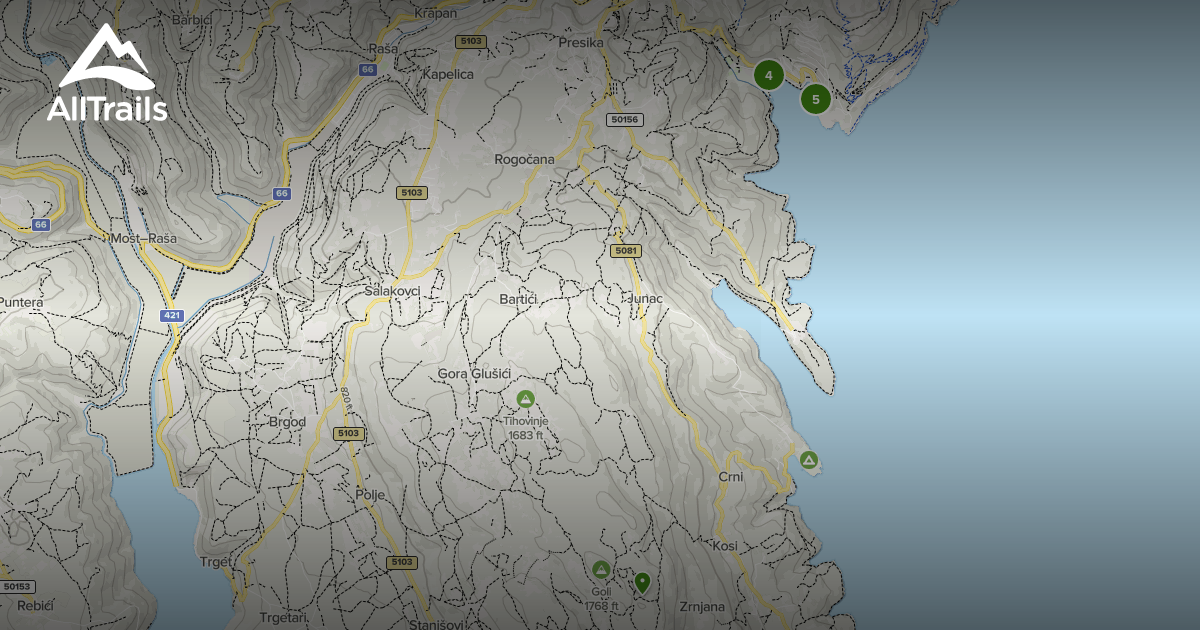Select the Zrnjana place label
The height and width of the screenshot is (630, 1200).
[x=701, y=606]
